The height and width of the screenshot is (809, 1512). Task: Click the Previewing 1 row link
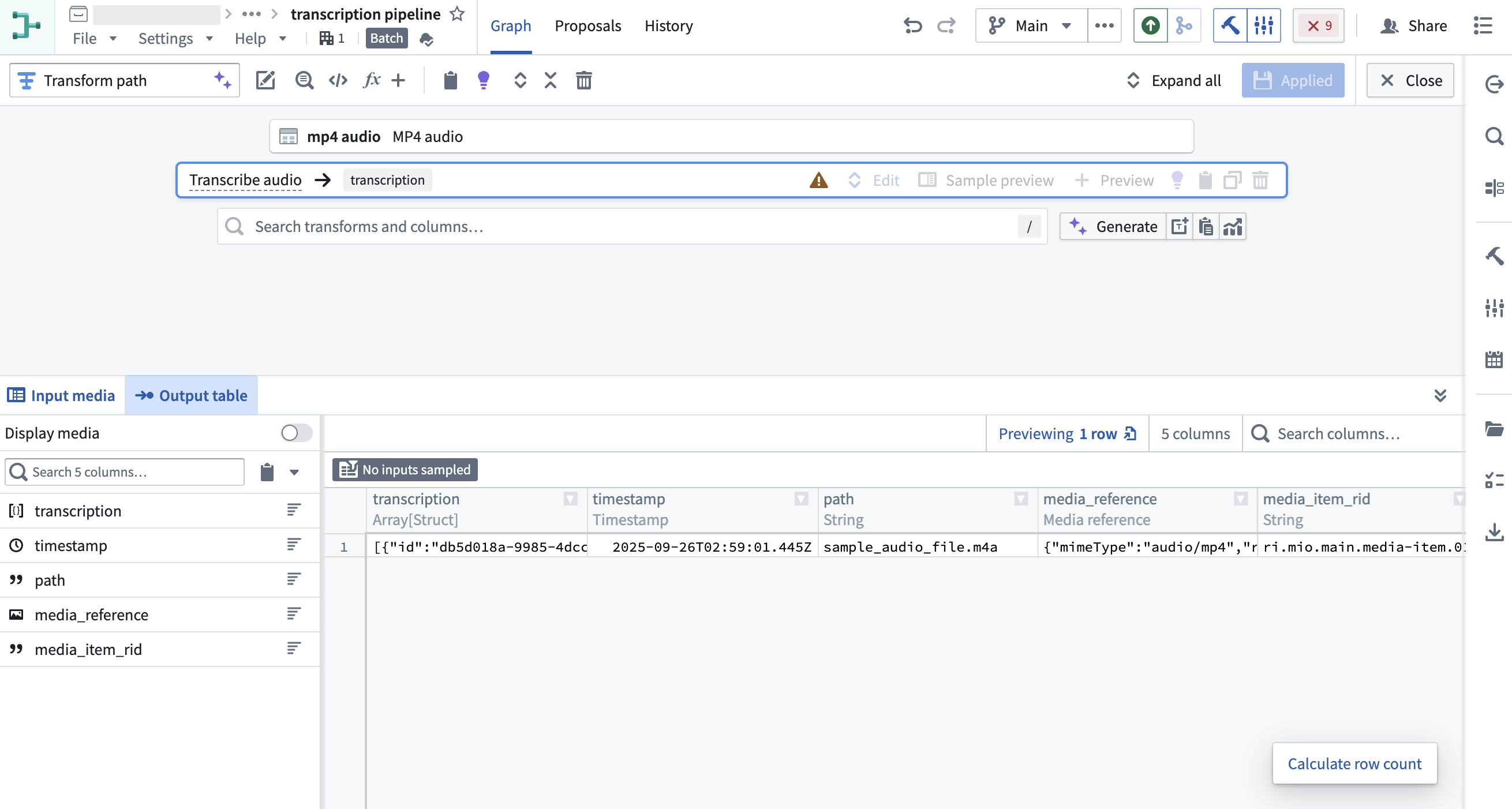tap(1067, 434)
